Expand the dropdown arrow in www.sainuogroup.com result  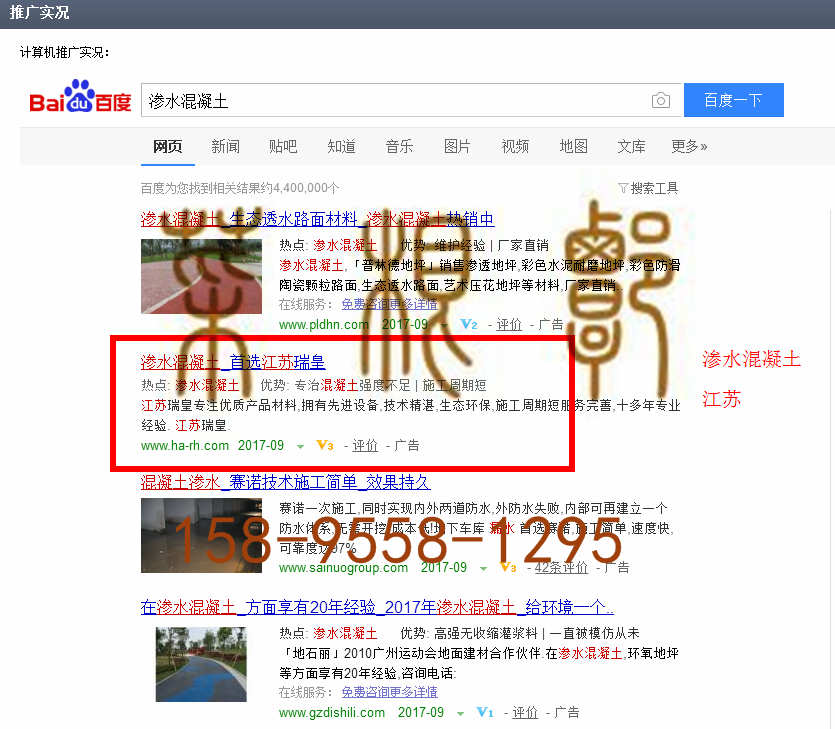(x=484, y=569)
